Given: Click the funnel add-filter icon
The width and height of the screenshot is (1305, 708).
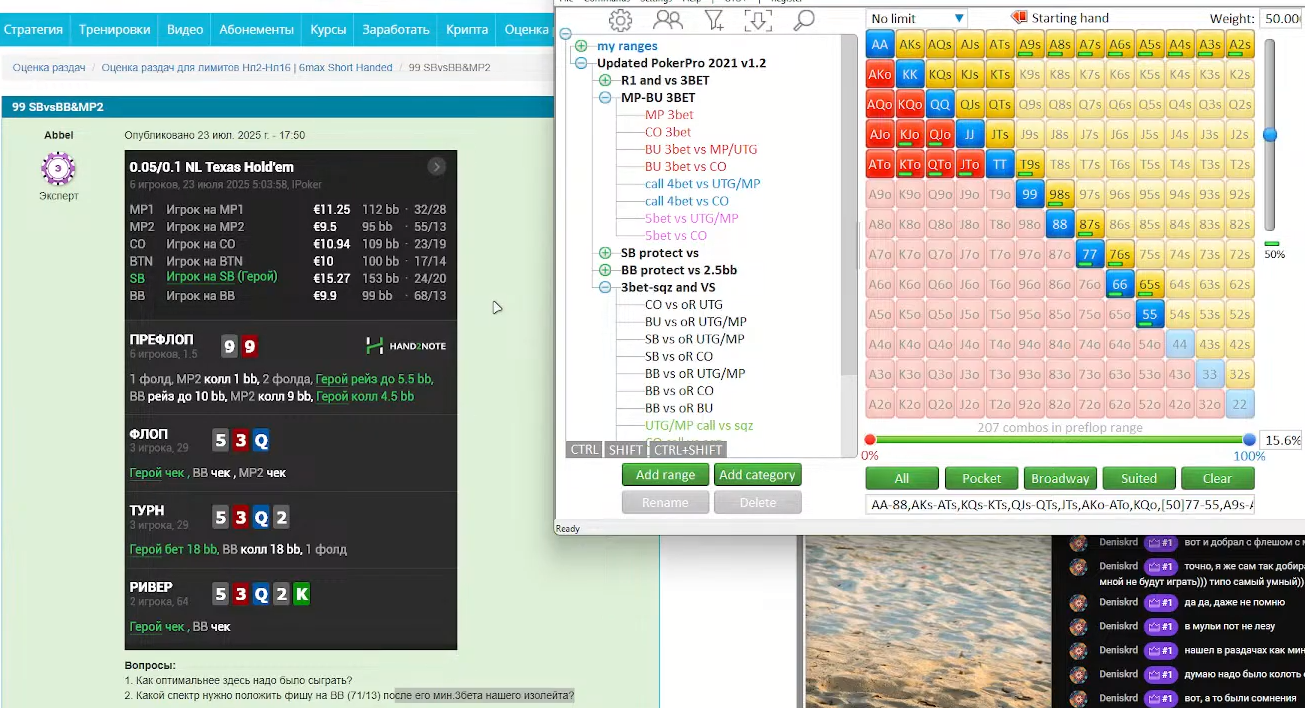Looking at the screenshot, I should click(714, 19).
